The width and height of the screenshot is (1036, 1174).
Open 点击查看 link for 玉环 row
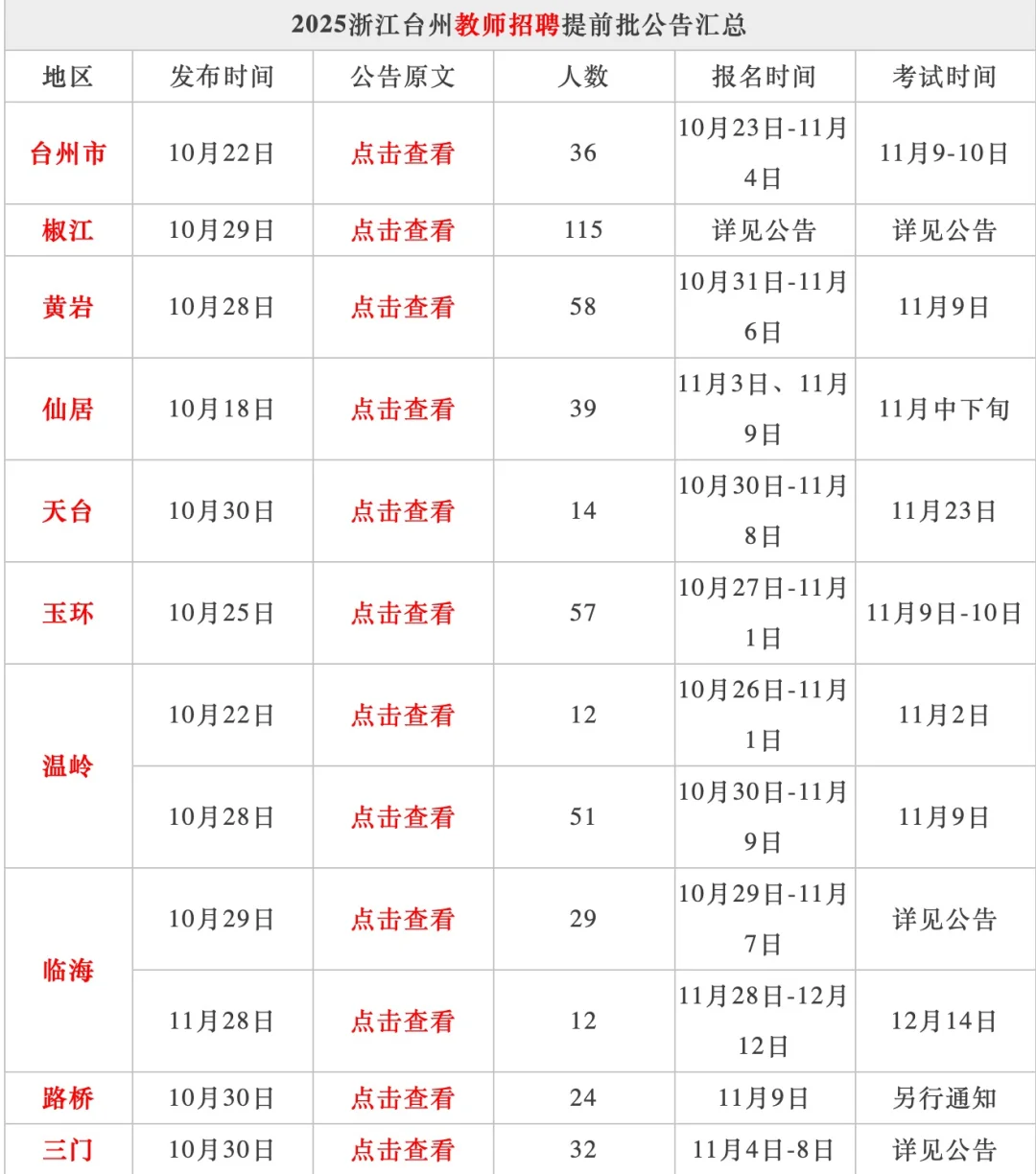pos(403,613)
